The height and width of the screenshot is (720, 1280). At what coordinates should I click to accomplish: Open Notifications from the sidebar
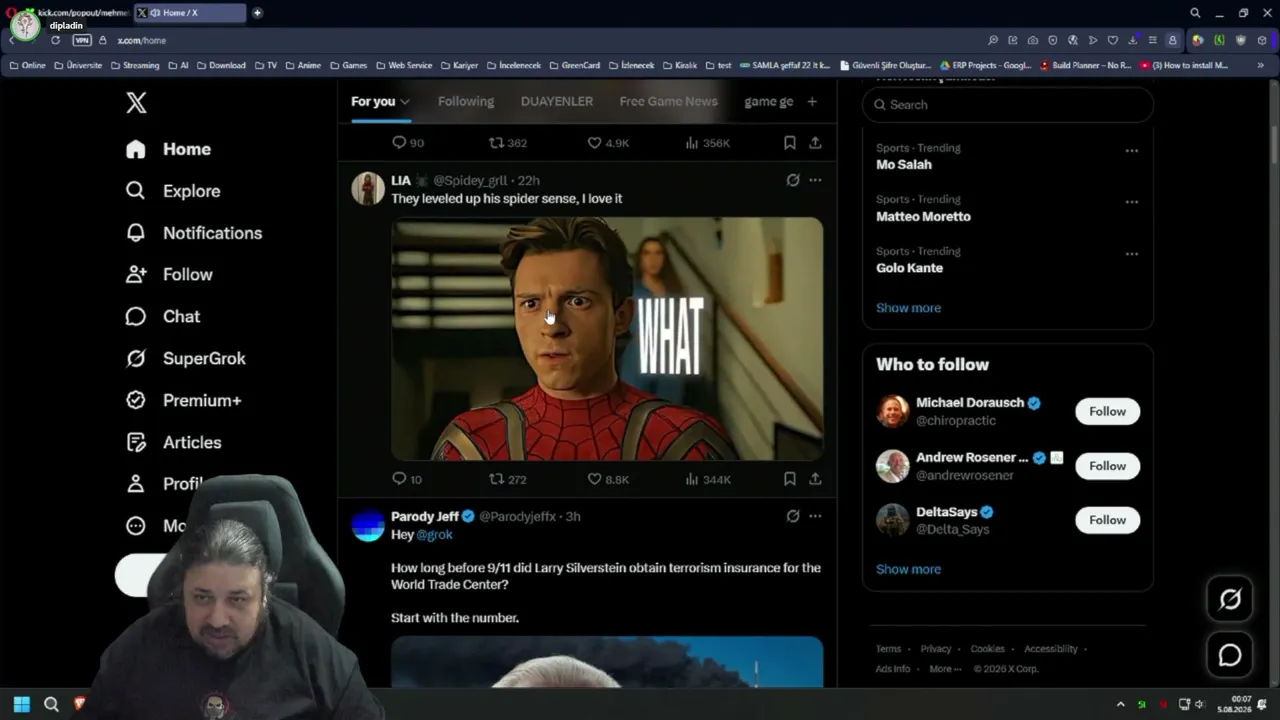pyautogui.click(x=194, y=233)
